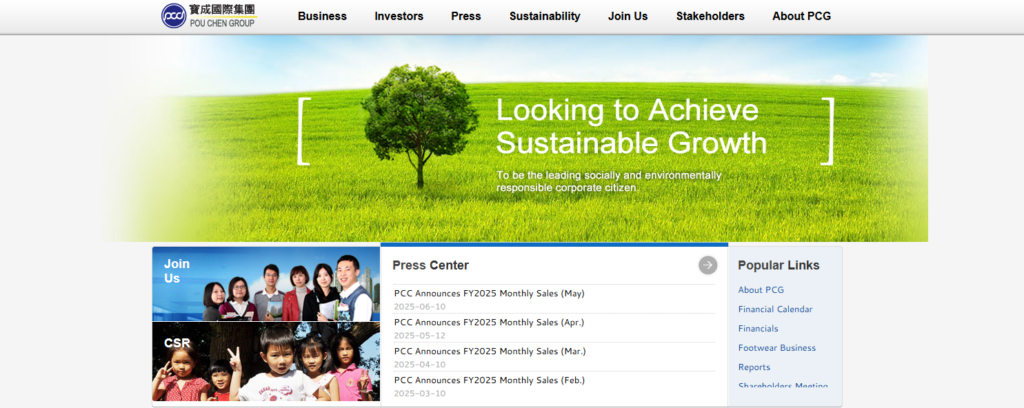Screen dimensions: 1024x408
Task: Open Financials popular link
Action: 758,328
